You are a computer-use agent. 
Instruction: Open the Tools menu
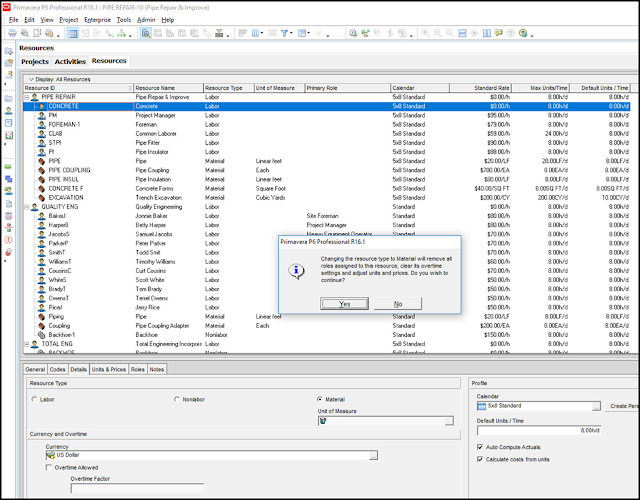coord(124,20)
